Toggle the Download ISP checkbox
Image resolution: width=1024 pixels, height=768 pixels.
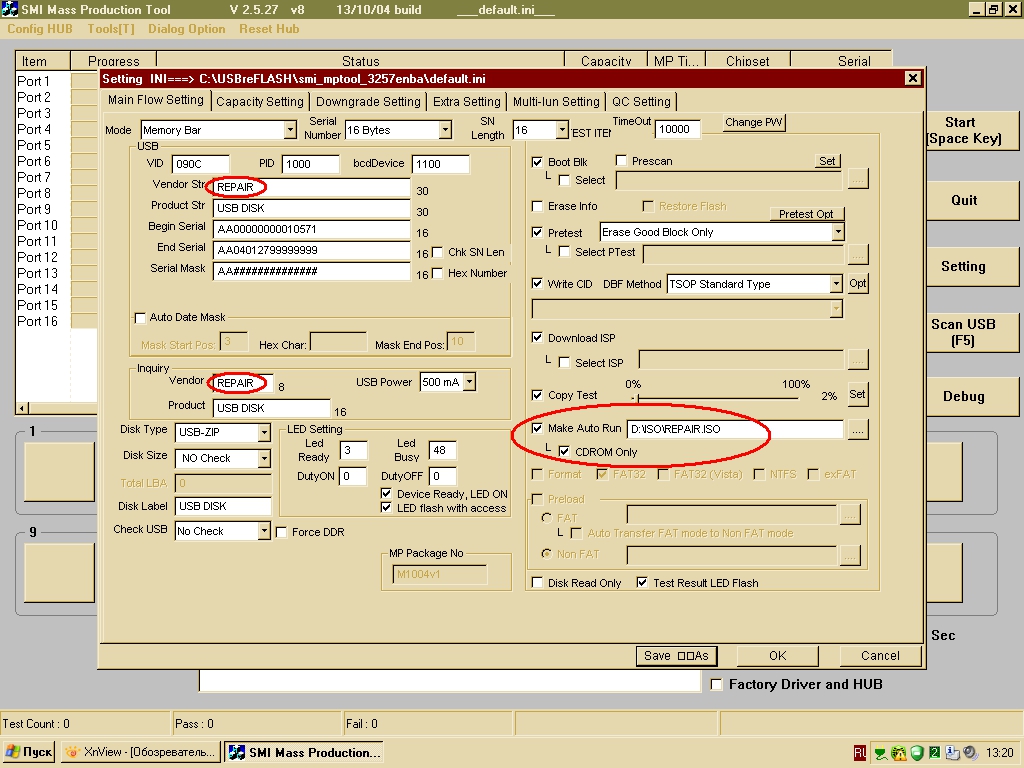537,338
